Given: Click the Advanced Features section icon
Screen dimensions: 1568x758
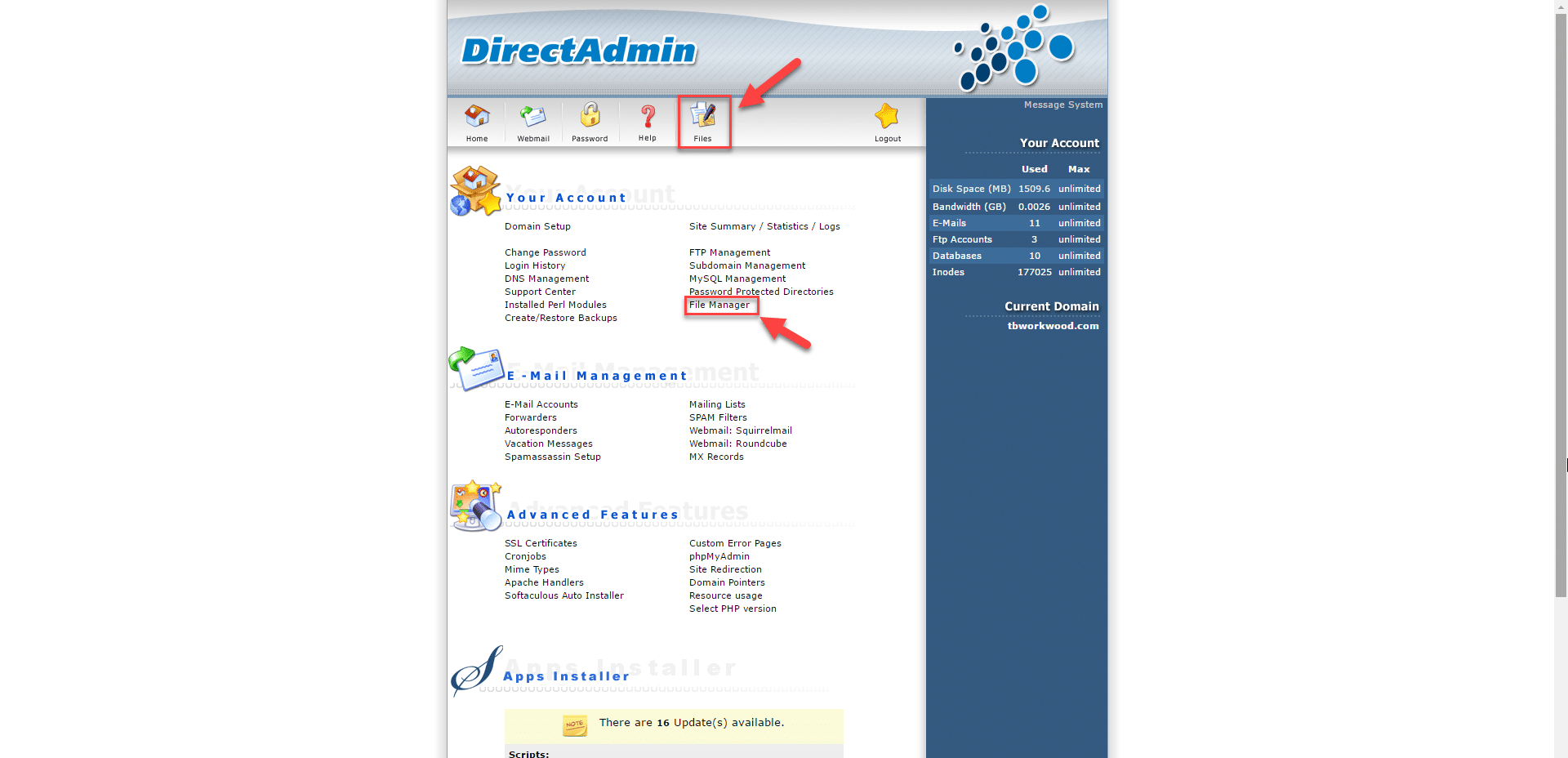Looking at the screenshot, I should 475,506.
